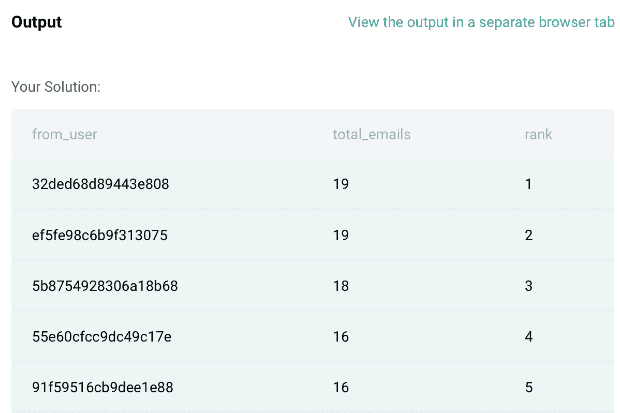Click the Output section heading
Screen dimensions: 620x413
36,22
